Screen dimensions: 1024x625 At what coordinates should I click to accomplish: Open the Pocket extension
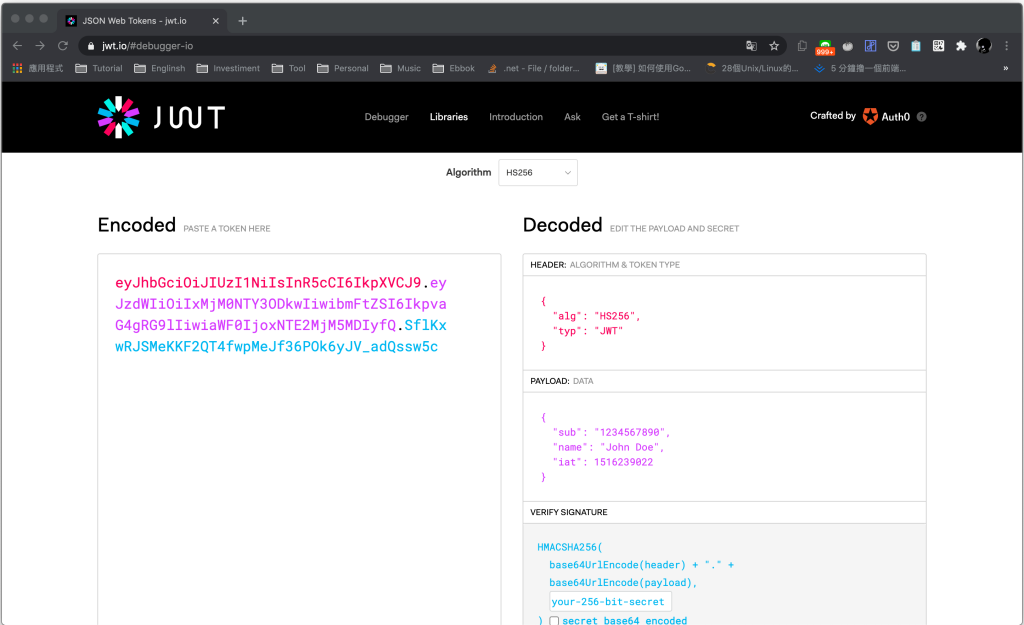click(x=893, y=46)
